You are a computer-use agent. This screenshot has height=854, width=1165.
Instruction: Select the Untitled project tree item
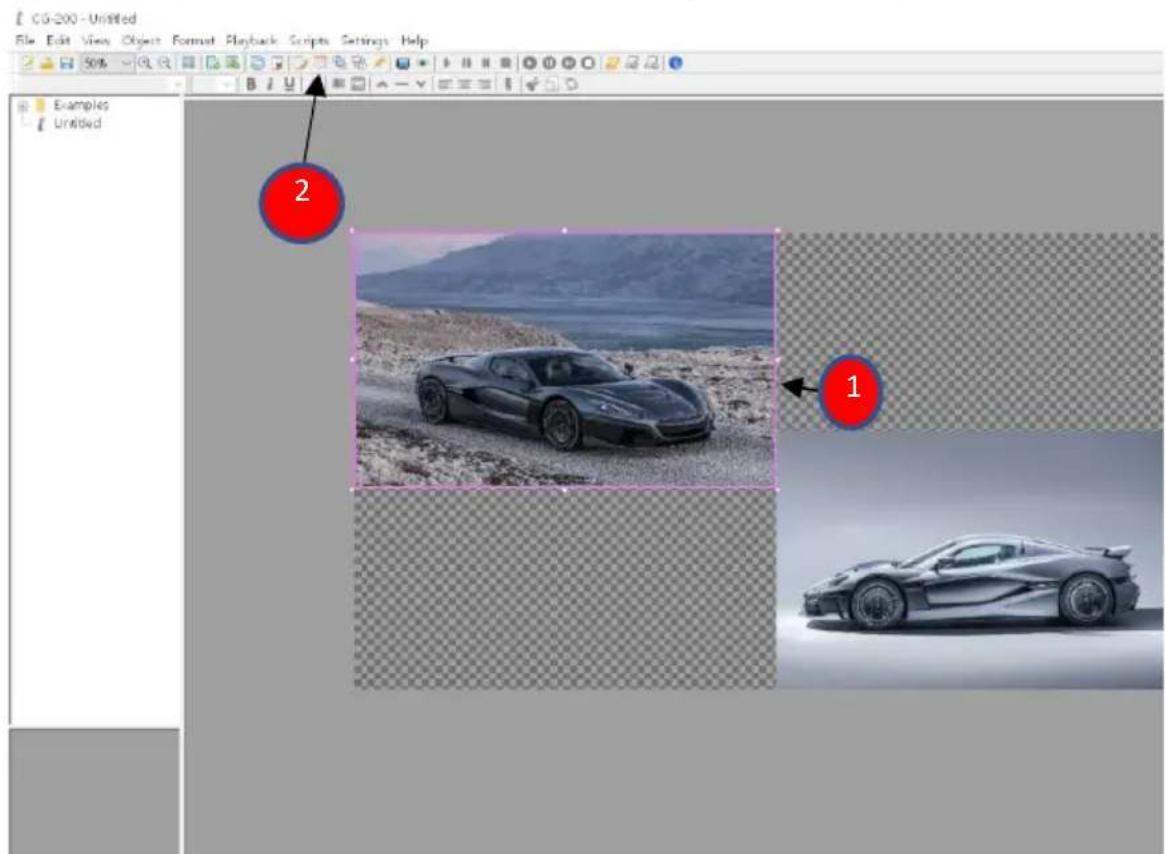click(77, 123)
